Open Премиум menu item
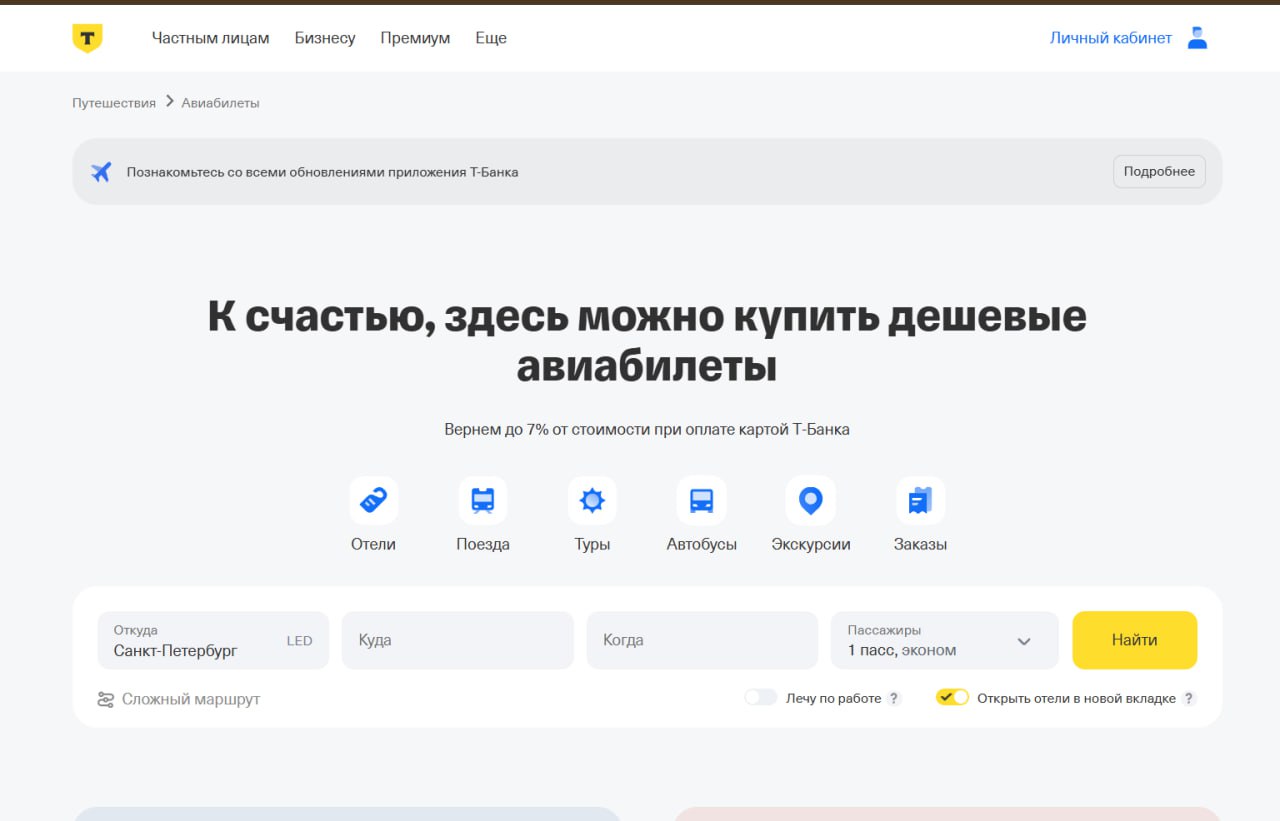 [415, 38]
